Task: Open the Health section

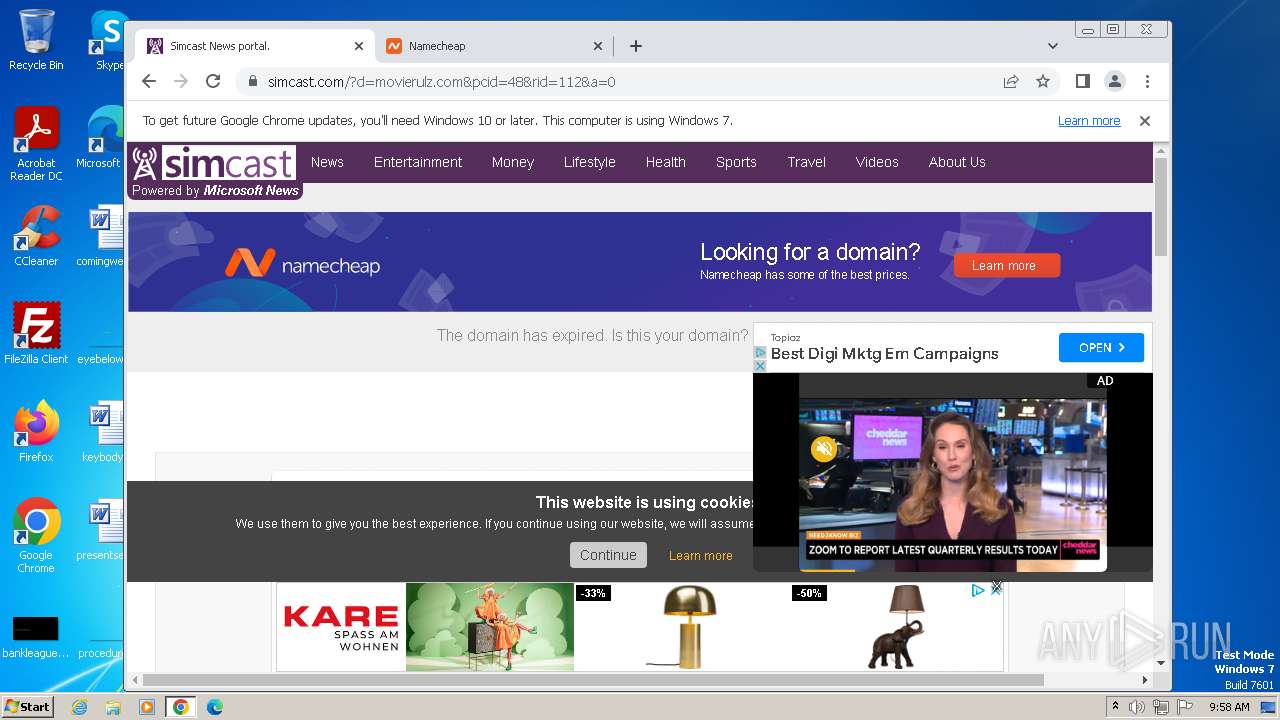Action: (x=666, y=162)
